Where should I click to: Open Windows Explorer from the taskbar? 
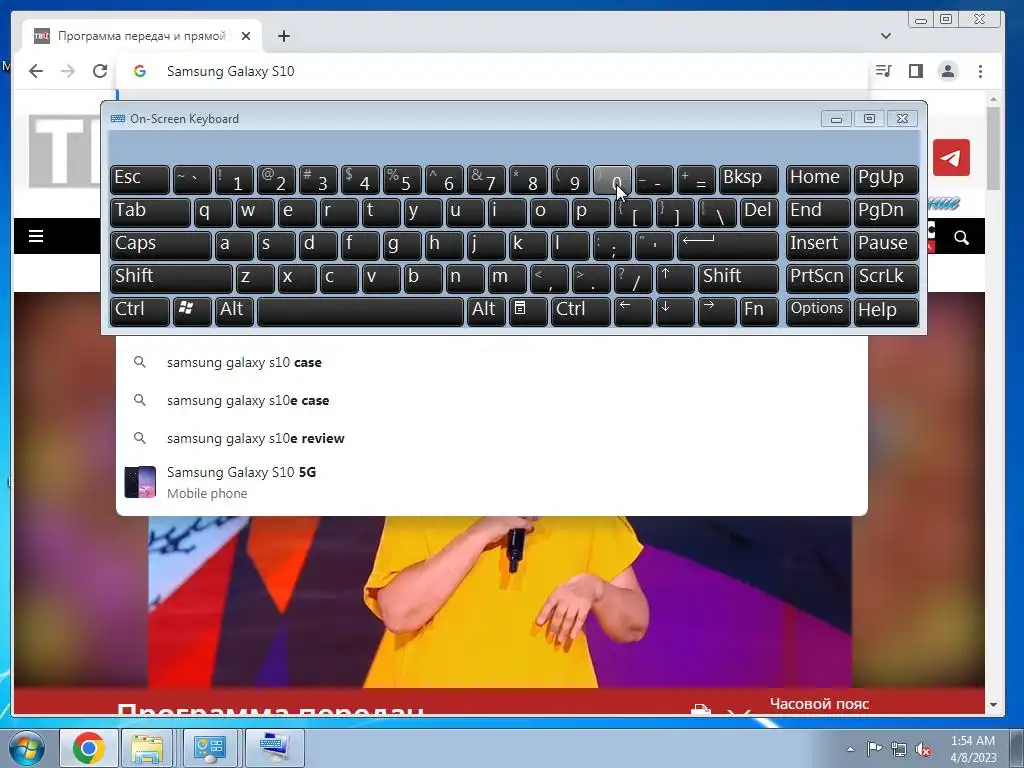click(x=148, y=748)
